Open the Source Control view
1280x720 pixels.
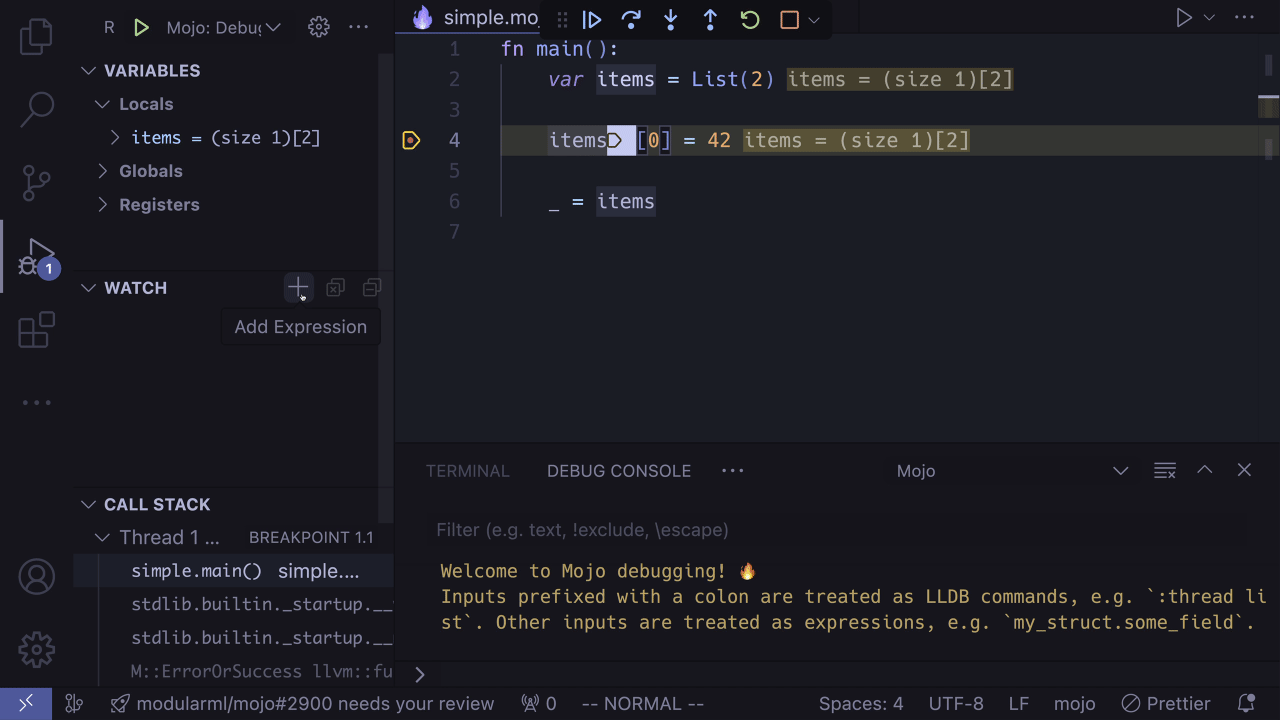coord(37,182)
